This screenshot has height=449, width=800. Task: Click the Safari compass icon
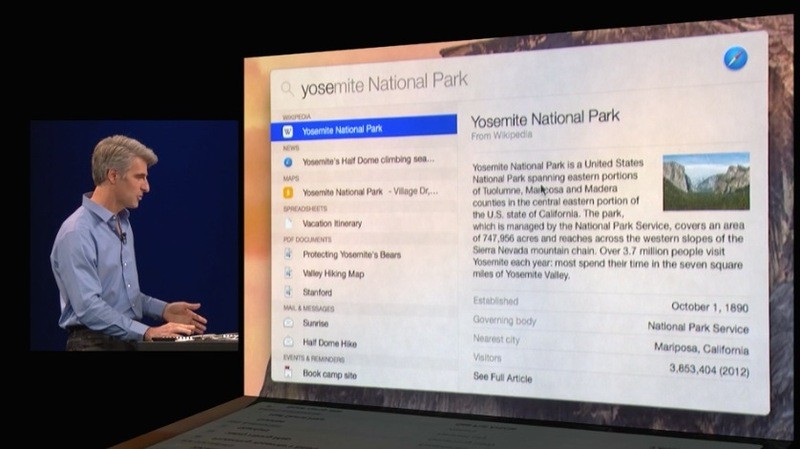[x=735, y=58]
